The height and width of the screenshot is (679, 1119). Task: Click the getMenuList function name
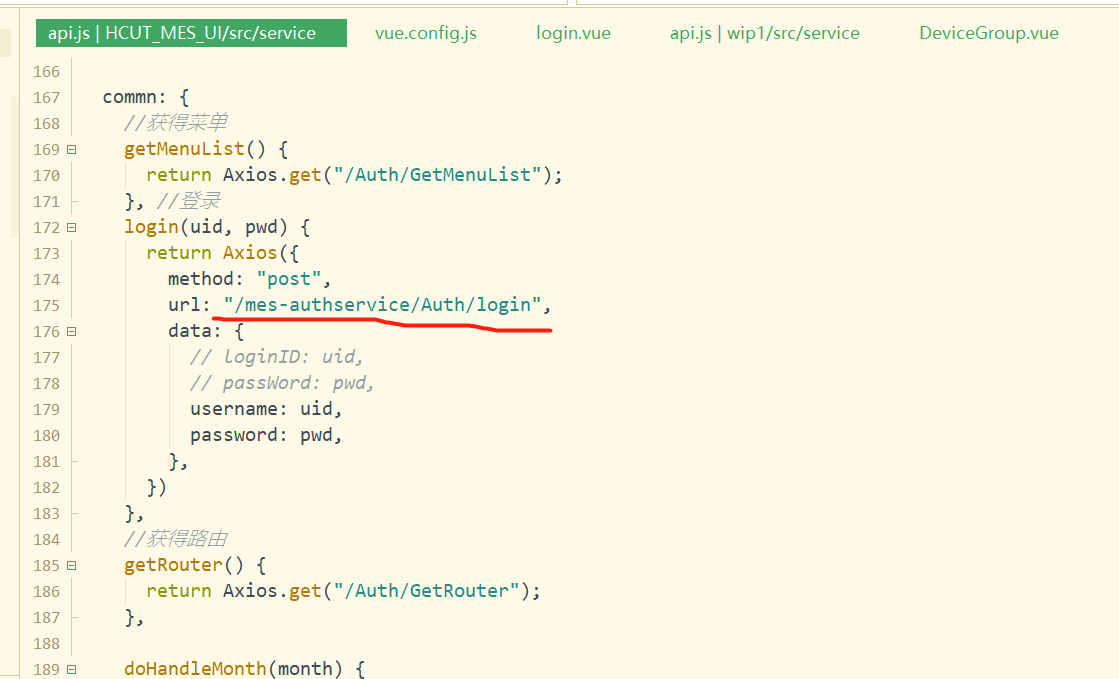tap(184, 149)
